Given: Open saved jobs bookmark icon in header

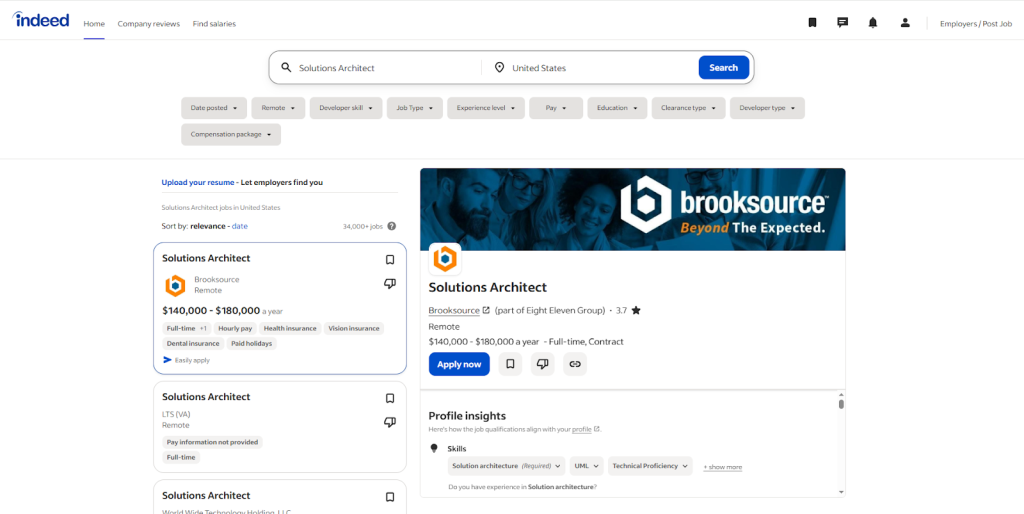Looking at the screenshot, I should 812,23.
